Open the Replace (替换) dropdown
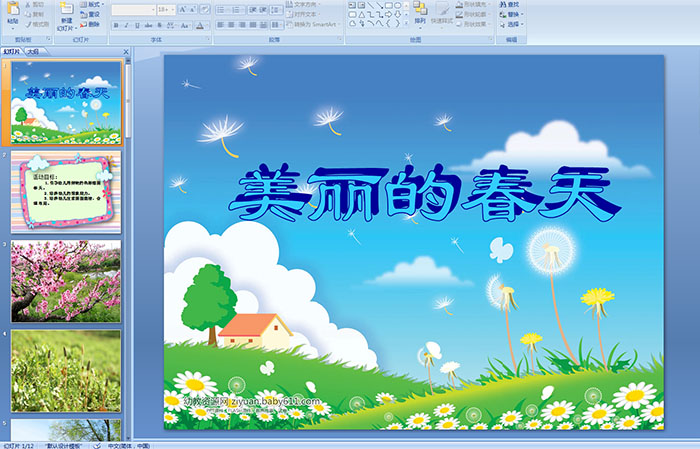Image resolution: width=700 pixels, height=449 pixels. [x=511, y=14]
